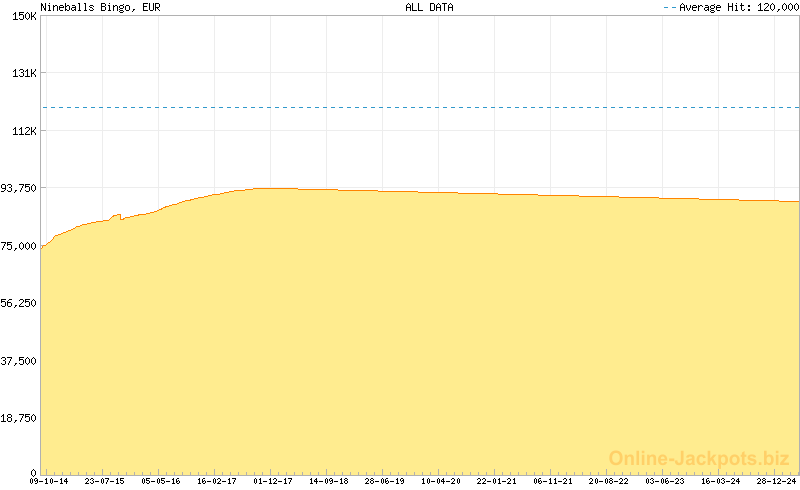Click the 37,500 y-axis label

pos(20,360)
